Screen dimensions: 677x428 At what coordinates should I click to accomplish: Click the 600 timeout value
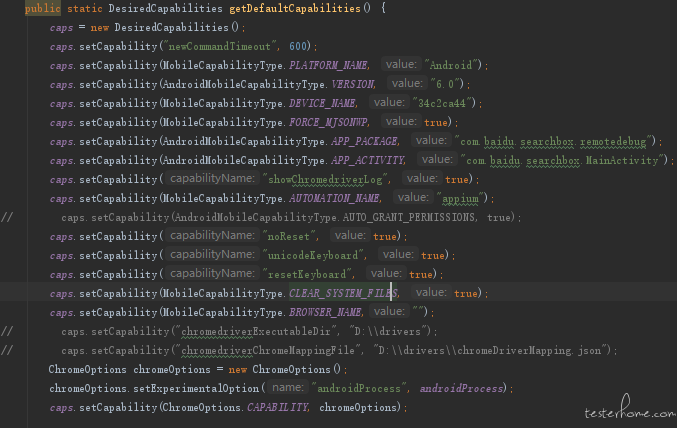pyautogui.click(x=297, y=46)
